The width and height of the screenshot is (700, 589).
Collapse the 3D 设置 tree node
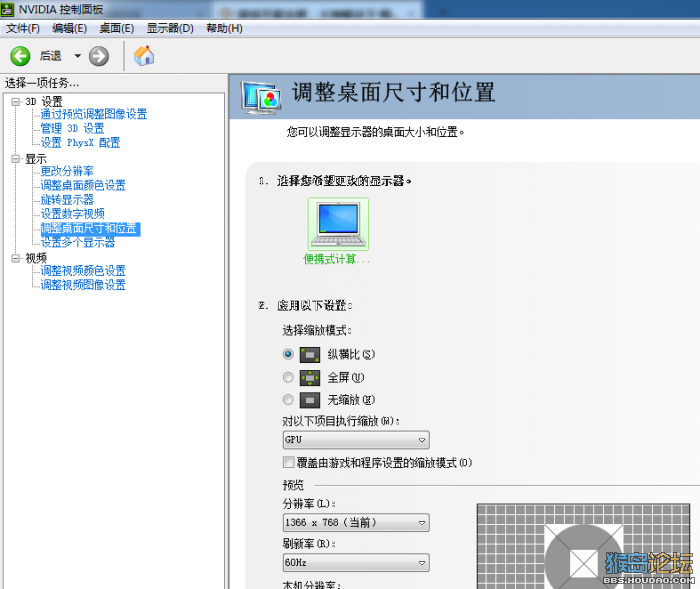pyautogui.click(x=16, y=102)
